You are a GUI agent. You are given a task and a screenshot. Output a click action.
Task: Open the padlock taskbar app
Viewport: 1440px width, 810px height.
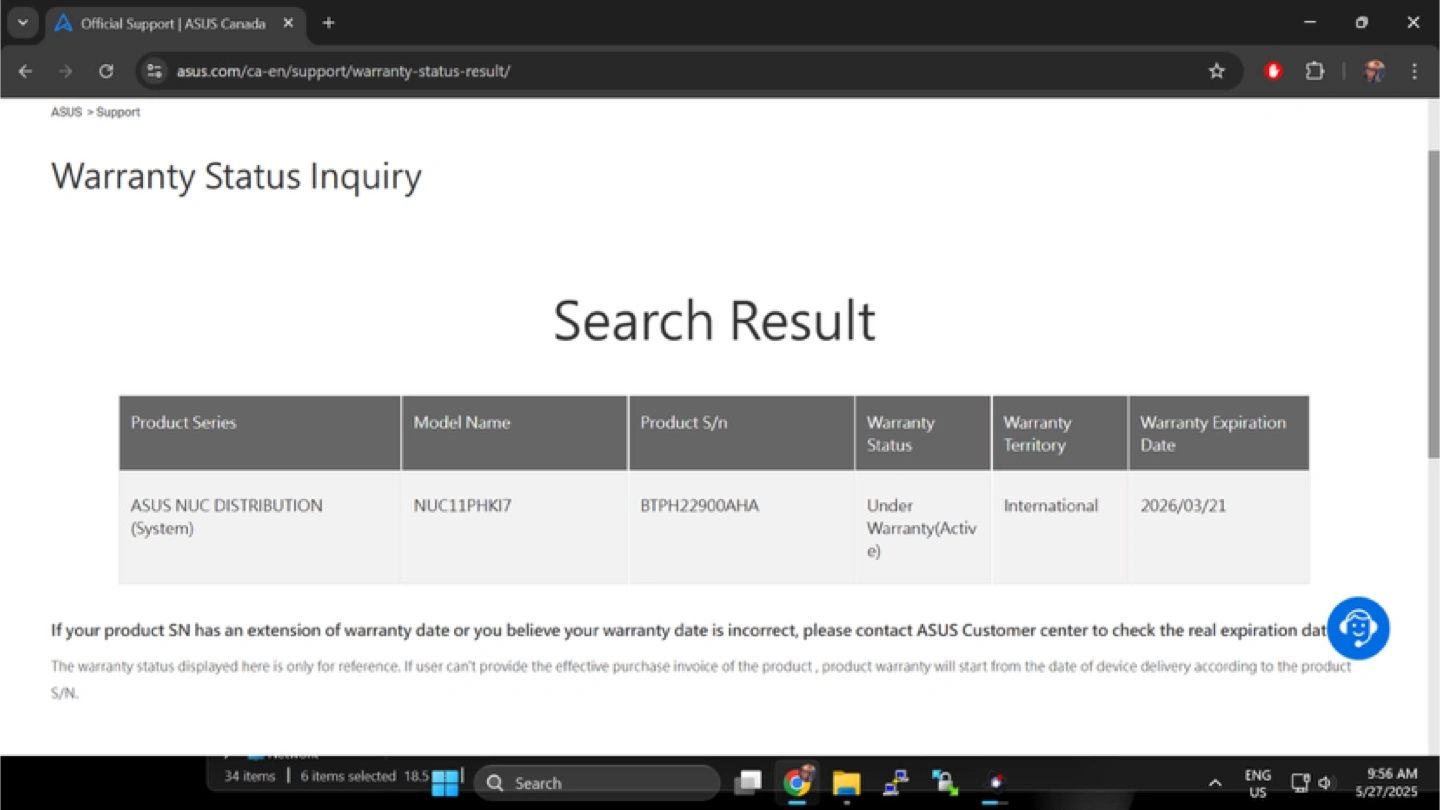point(944,783)
